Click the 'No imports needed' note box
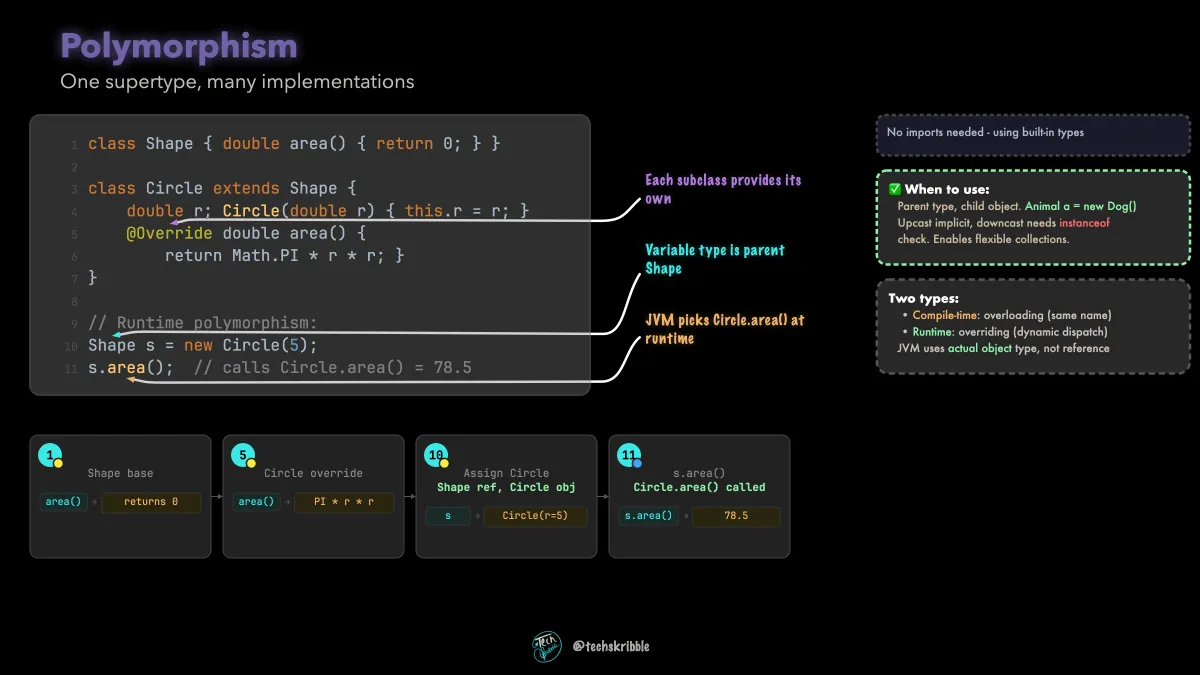The image size is (1200, 675). click(1033, 133)
